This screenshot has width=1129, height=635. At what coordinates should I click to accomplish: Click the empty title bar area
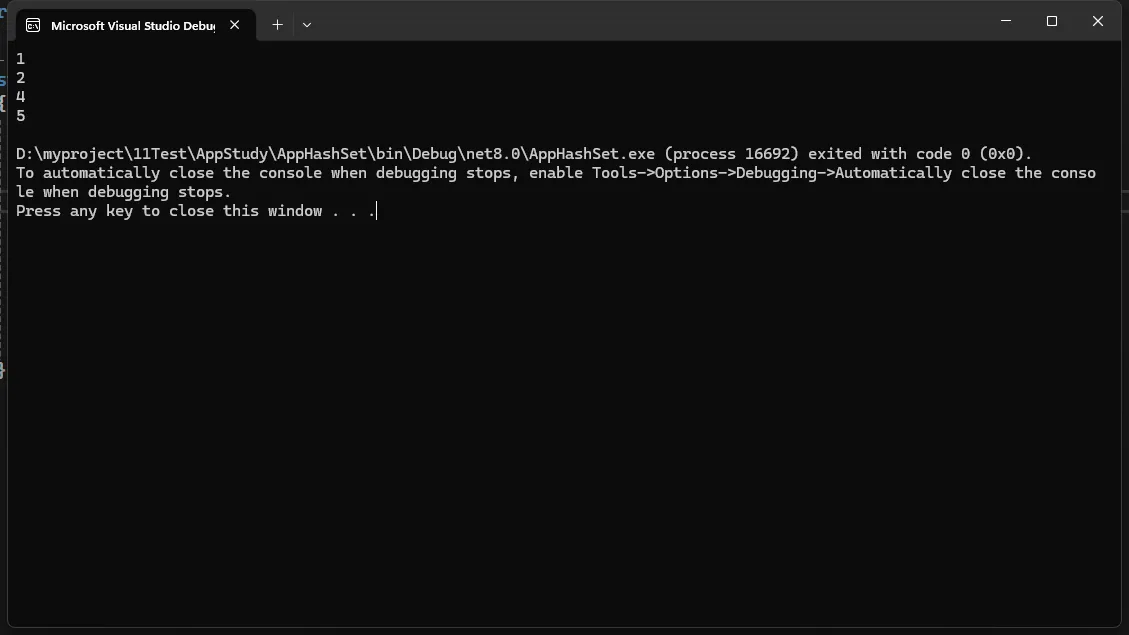click(x=648, y=21)
